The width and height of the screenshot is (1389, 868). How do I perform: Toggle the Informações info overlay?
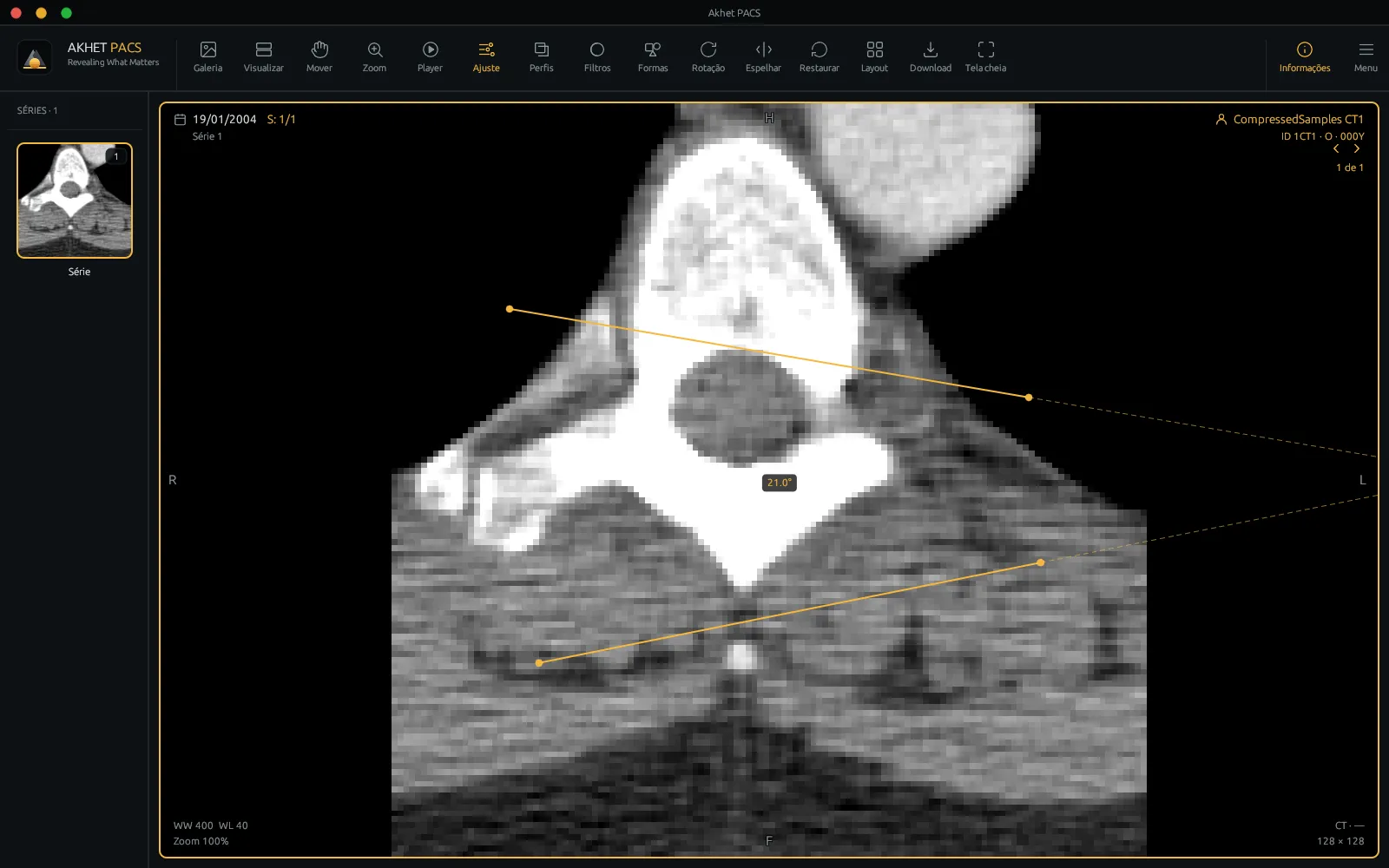(1304, 57)
